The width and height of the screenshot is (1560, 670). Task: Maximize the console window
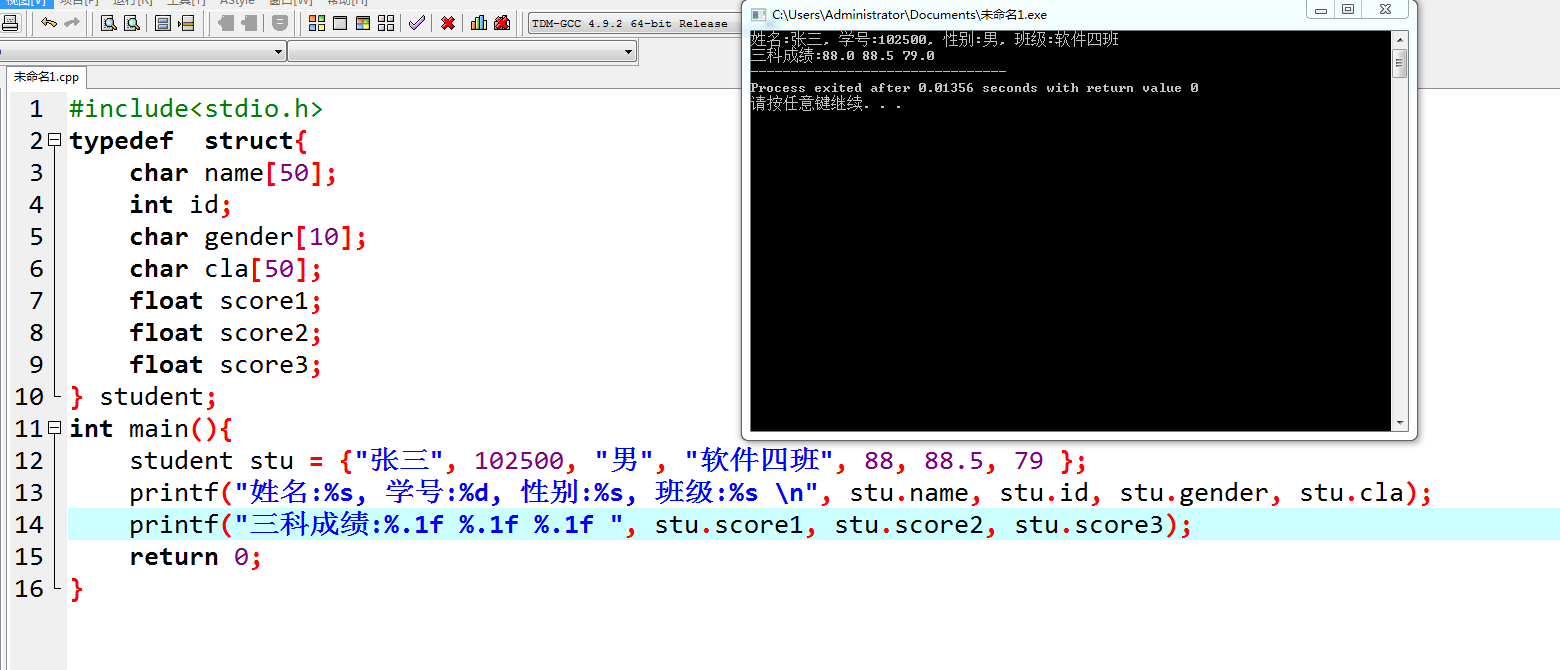pyautogui.click(x=1348, y=9)
